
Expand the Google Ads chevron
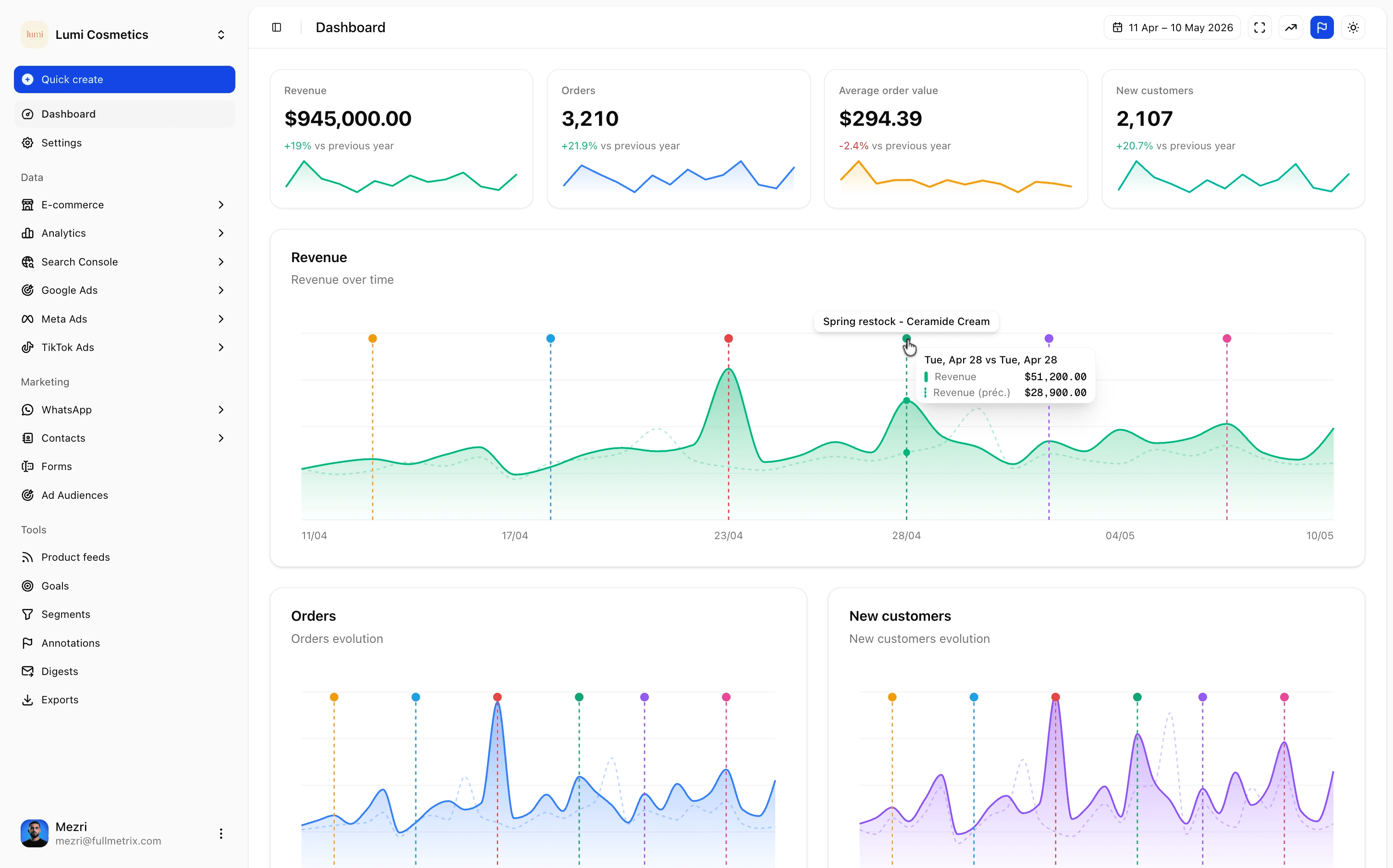pos(221,290)
